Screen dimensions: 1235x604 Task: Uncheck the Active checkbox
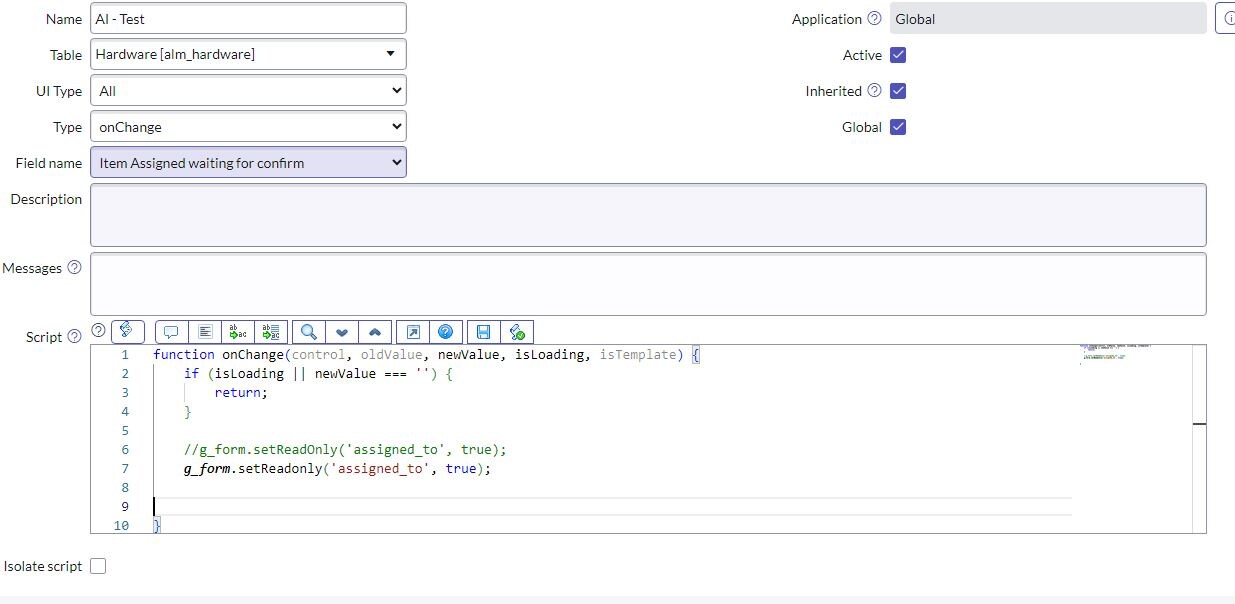click(x=898, y=55)
